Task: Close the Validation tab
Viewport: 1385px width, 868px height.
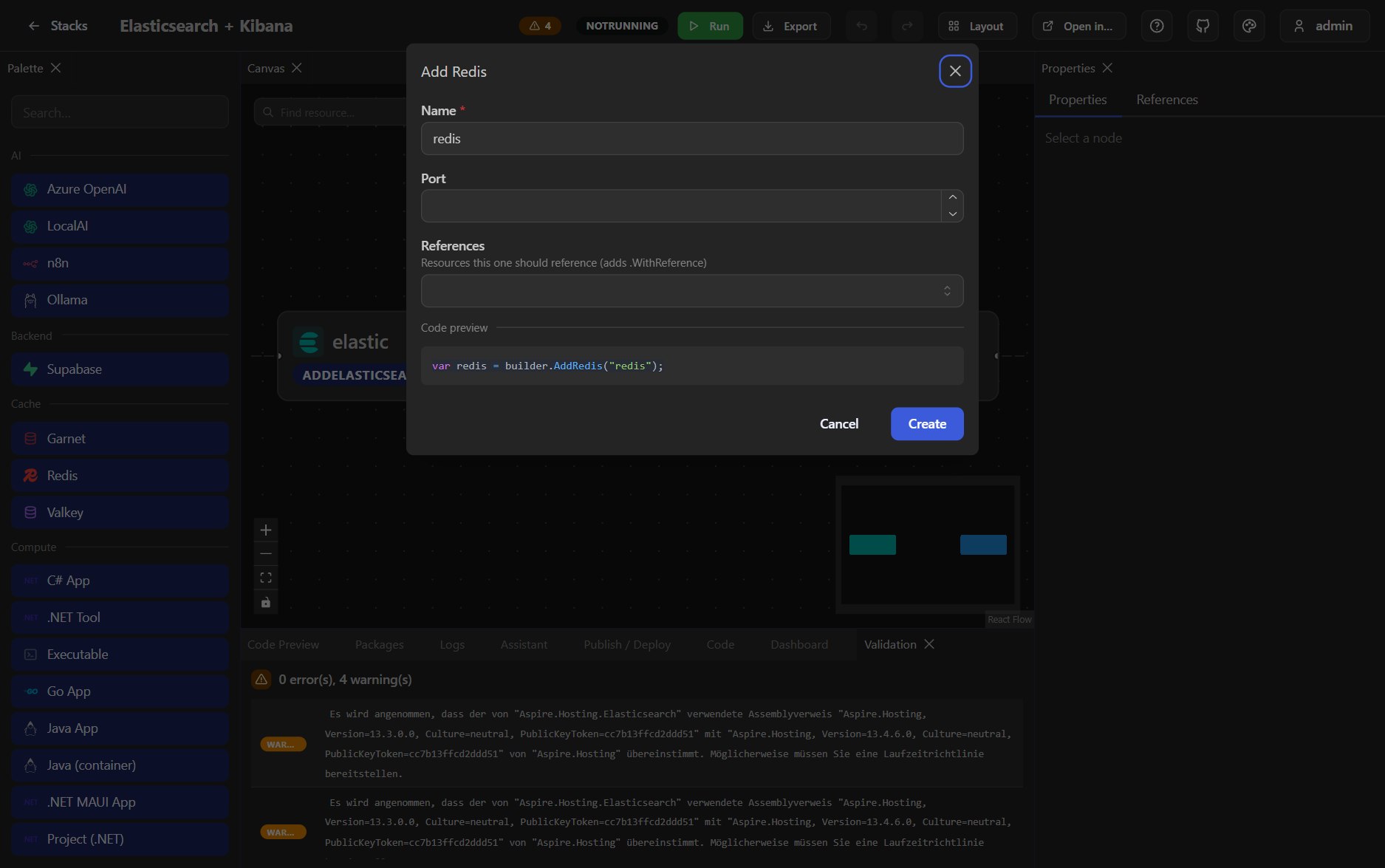Action: click(x=929, y=644)
